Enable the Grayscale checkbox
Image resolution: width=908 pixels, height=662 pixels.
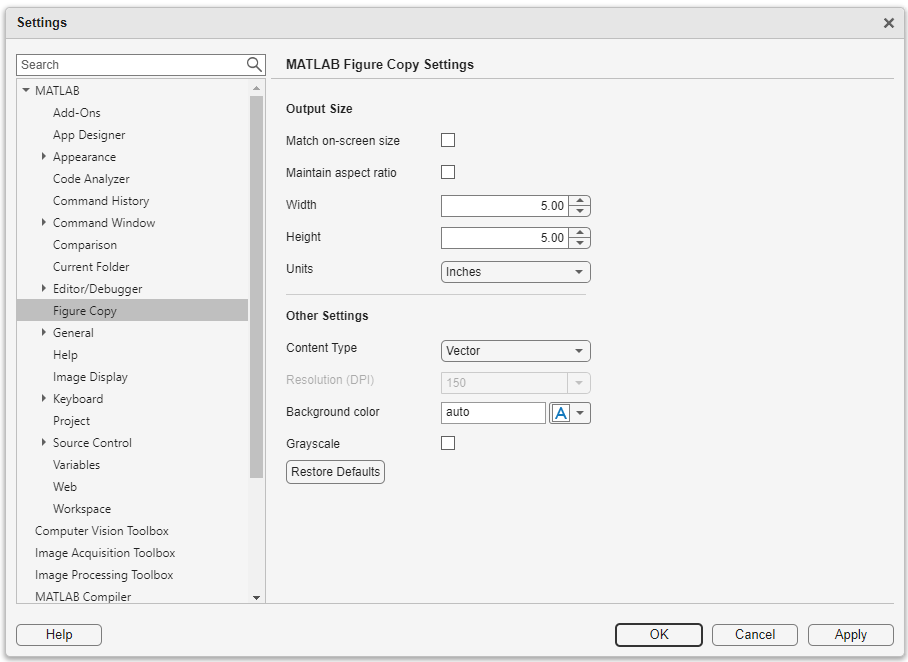(x=448, y=443)
